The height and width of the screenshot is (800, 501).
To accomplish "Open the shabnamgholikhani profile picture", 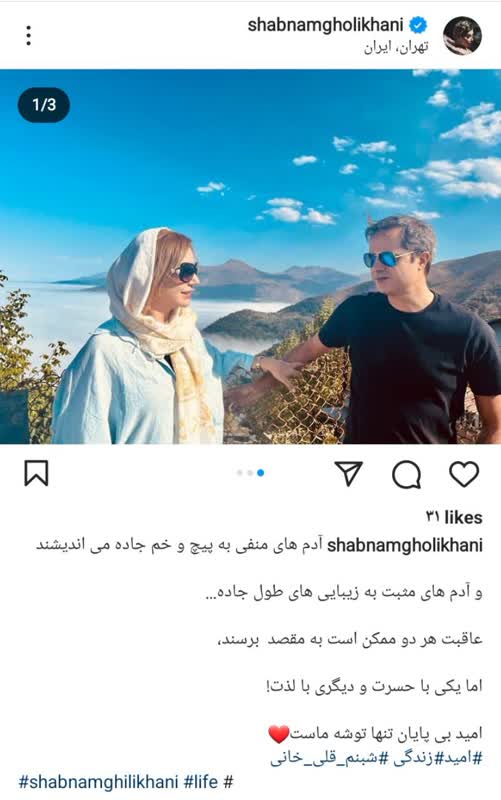I will [x=462, y=35].
